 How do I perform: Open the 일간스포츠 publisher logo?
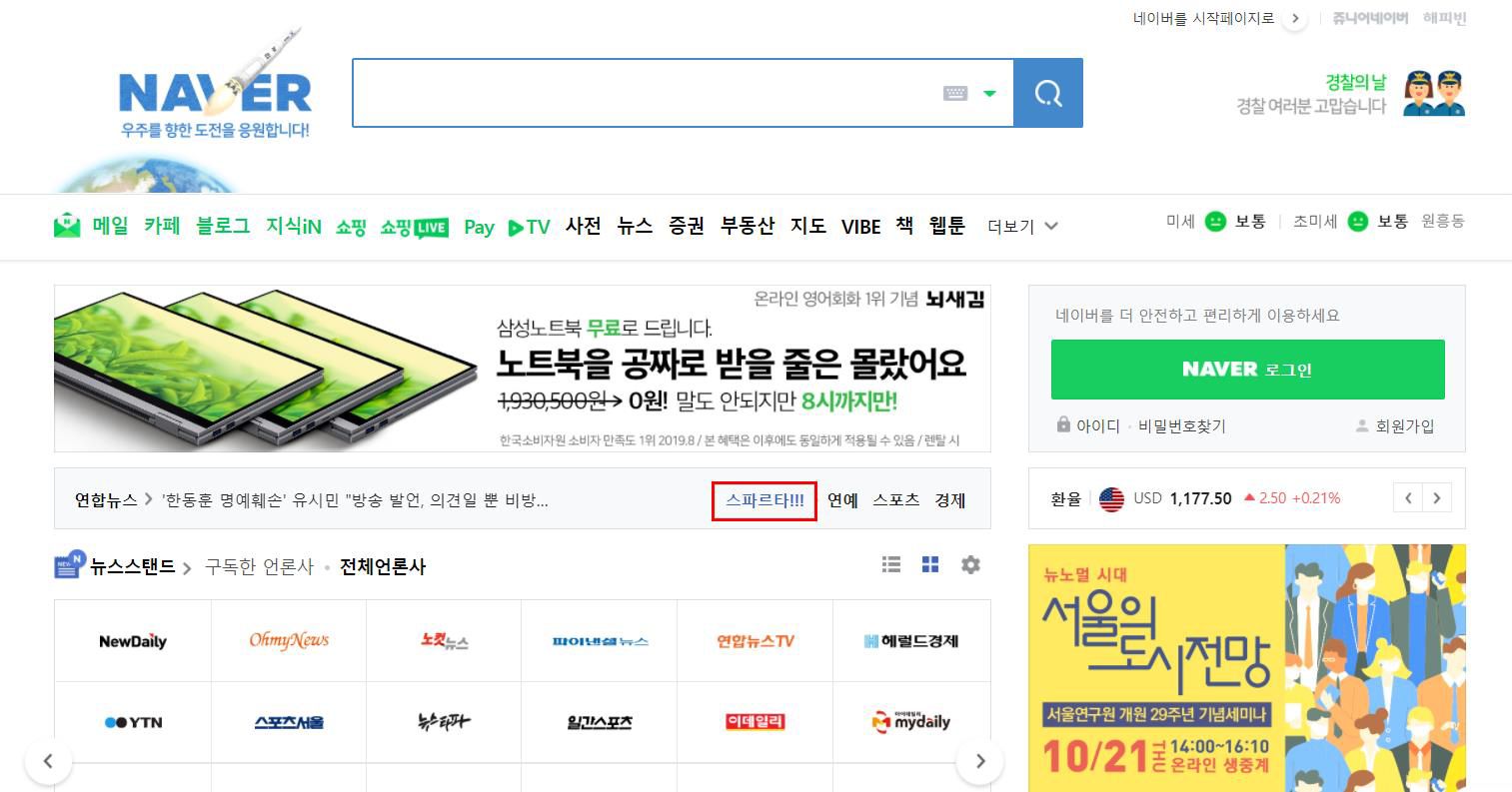coord(600,722)
